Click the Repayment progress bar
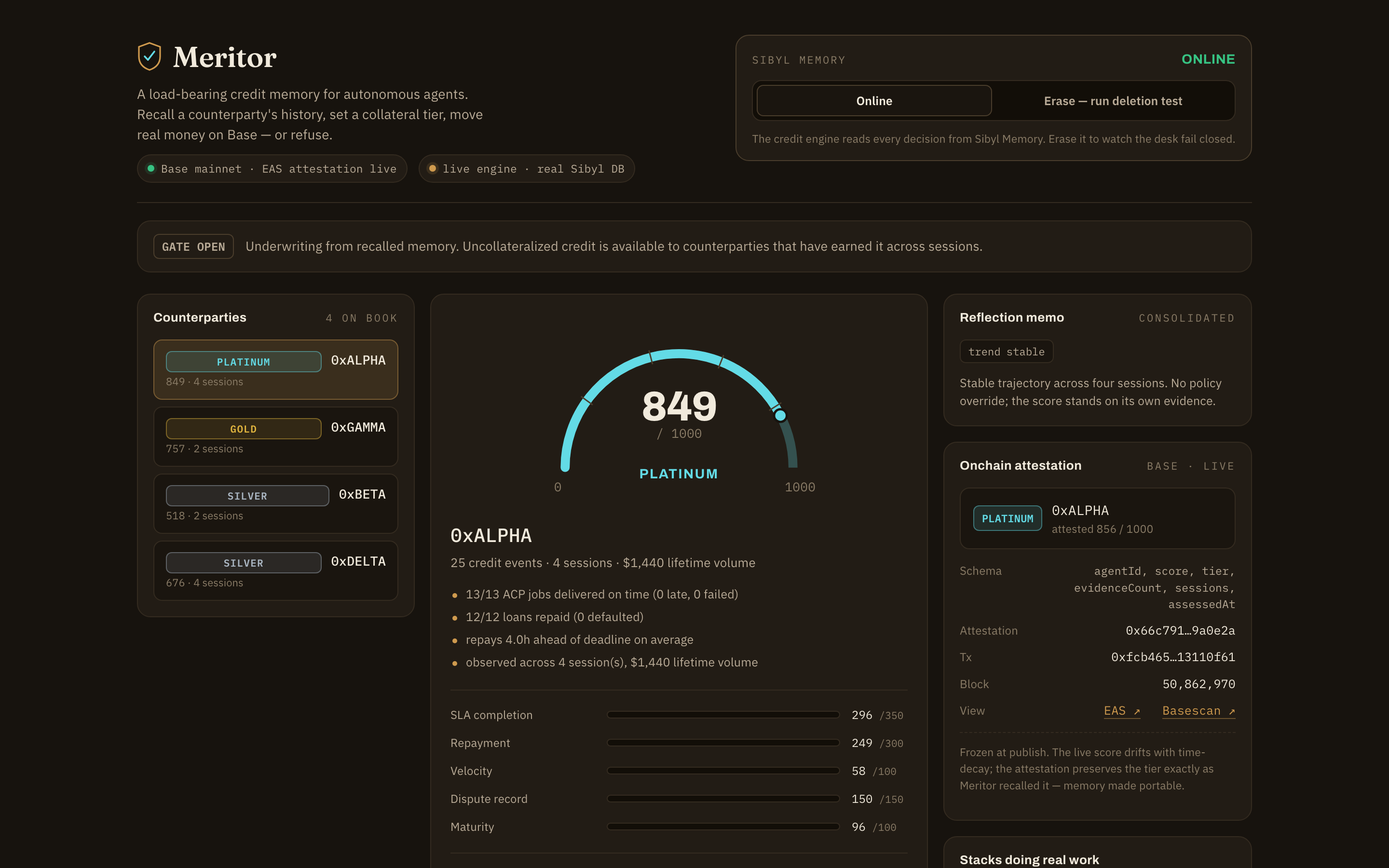Screen dimensions: 1389x868 [x=723, y=743]
